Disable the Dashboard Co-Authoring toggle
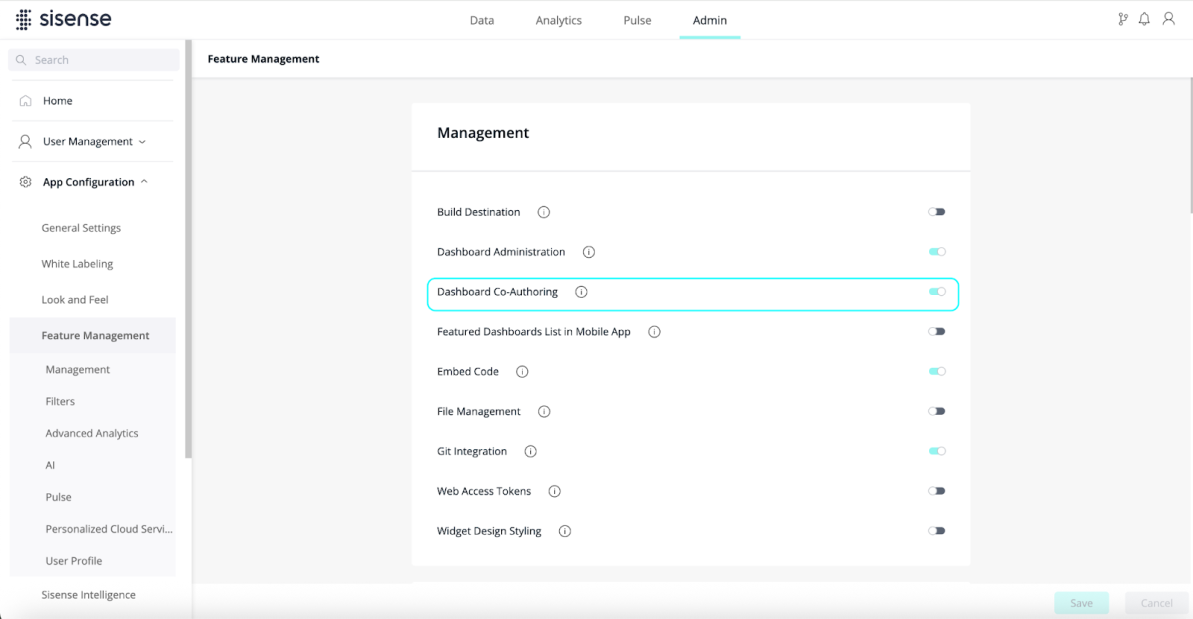 (937, 292)
